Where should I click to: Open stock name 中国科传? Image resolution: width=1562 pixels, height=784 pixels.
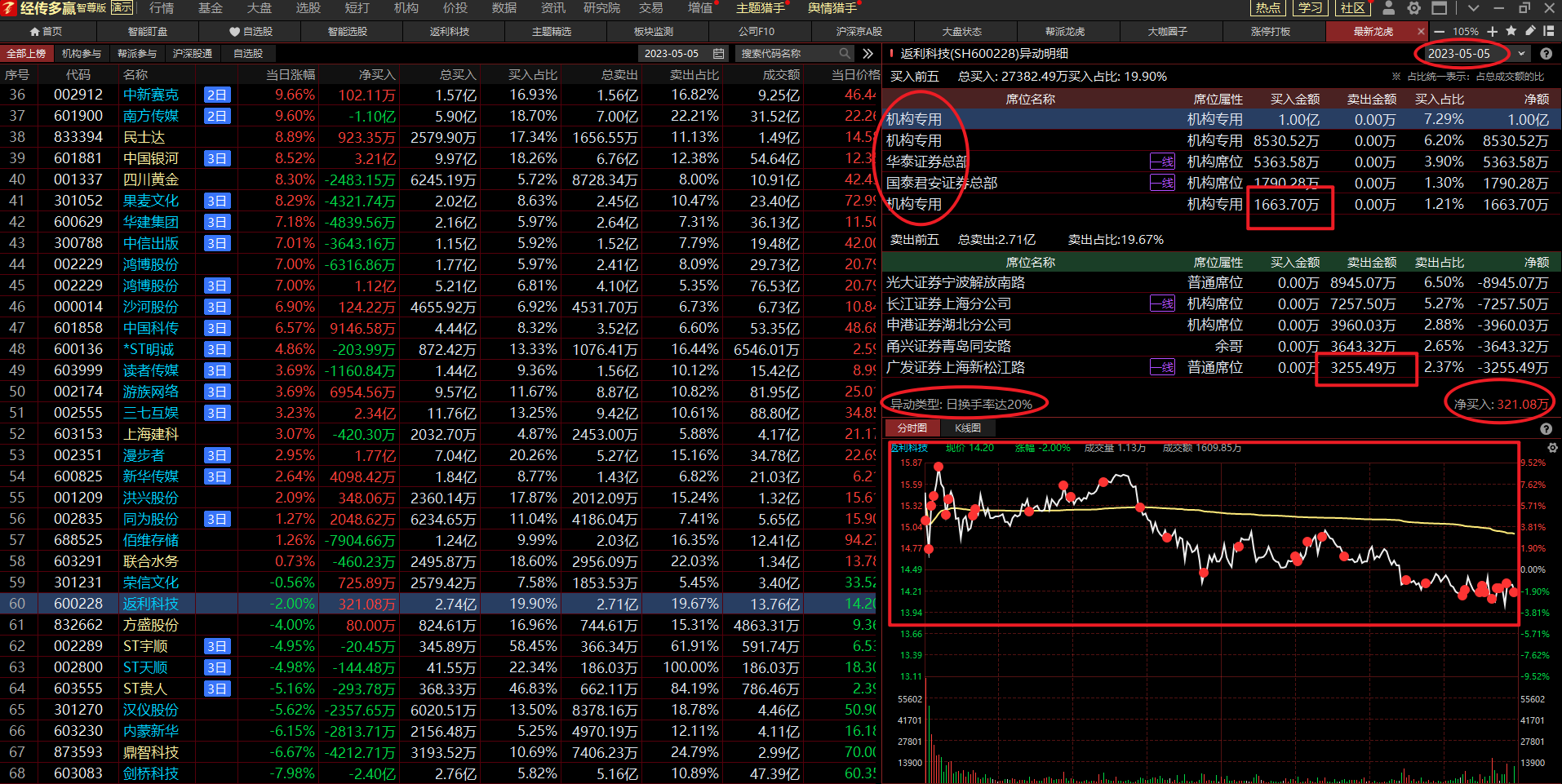pos(151,328)
